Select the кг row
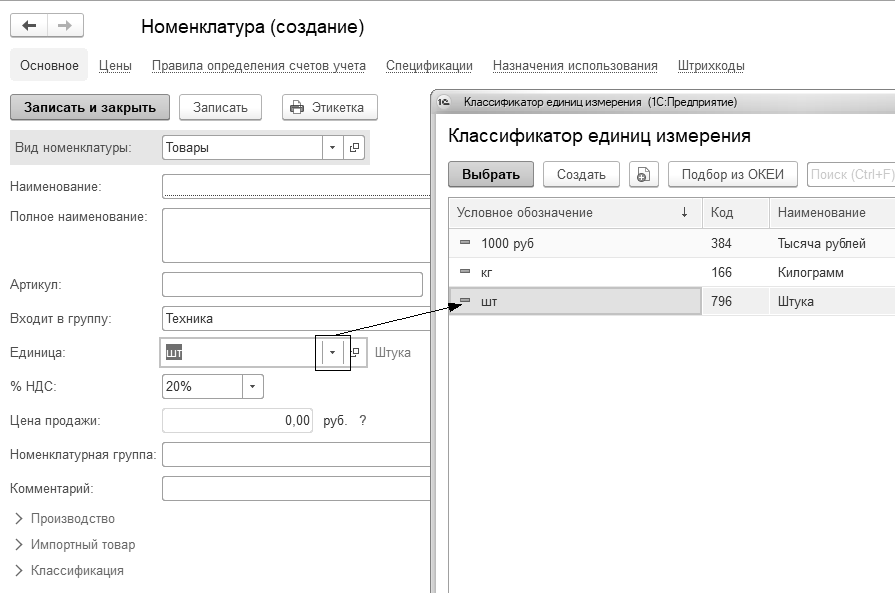This screenshot has width=895, height=593. [x=672, y=272]
